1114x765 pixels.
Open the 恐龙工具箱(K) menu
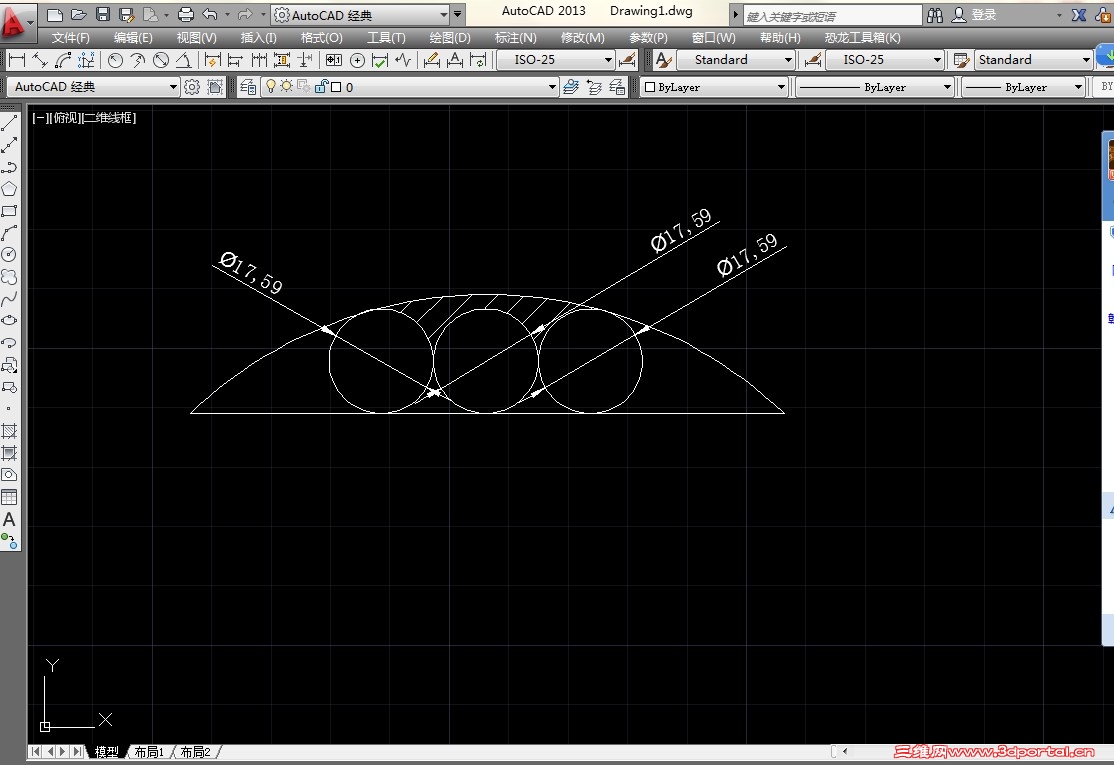point(862,38)
